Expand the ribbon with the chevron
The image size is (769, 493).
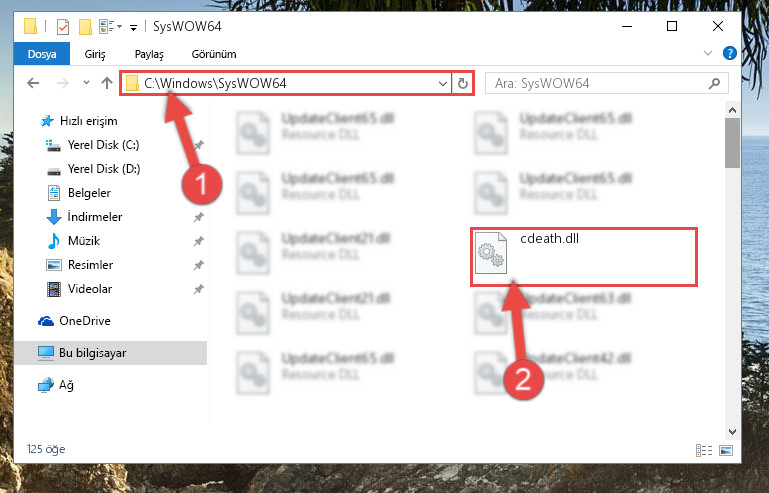pyautogui.click(x=708, y=53)
